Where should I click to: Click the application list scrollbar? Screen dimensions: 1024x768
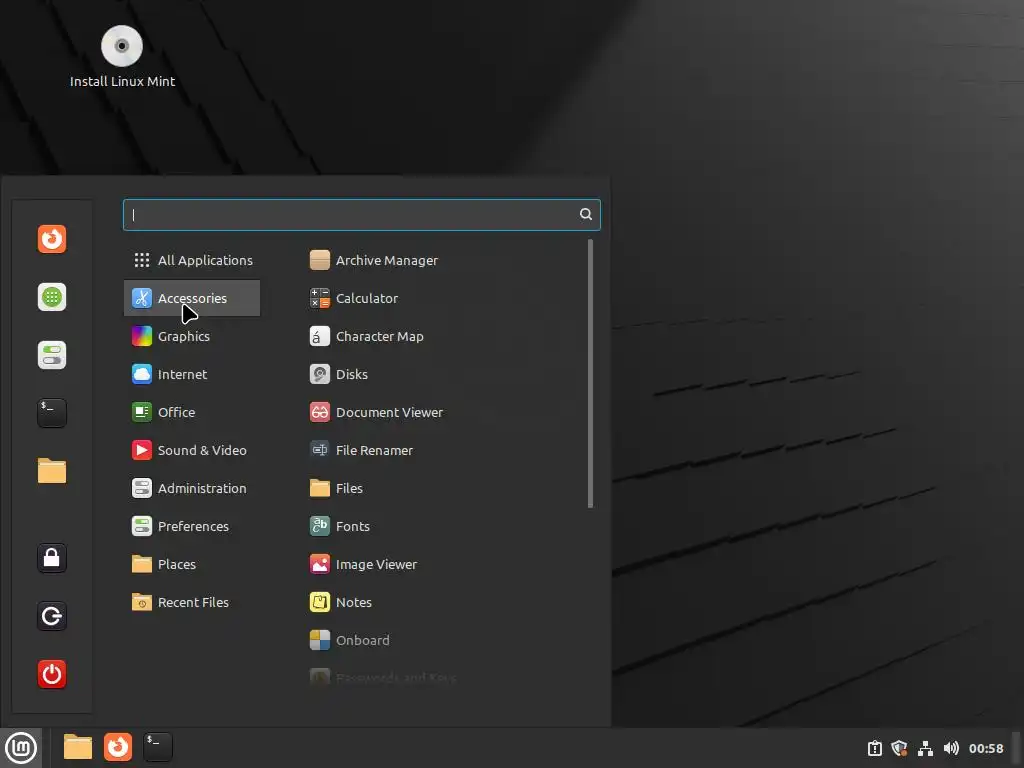click(x=590, y=374)
